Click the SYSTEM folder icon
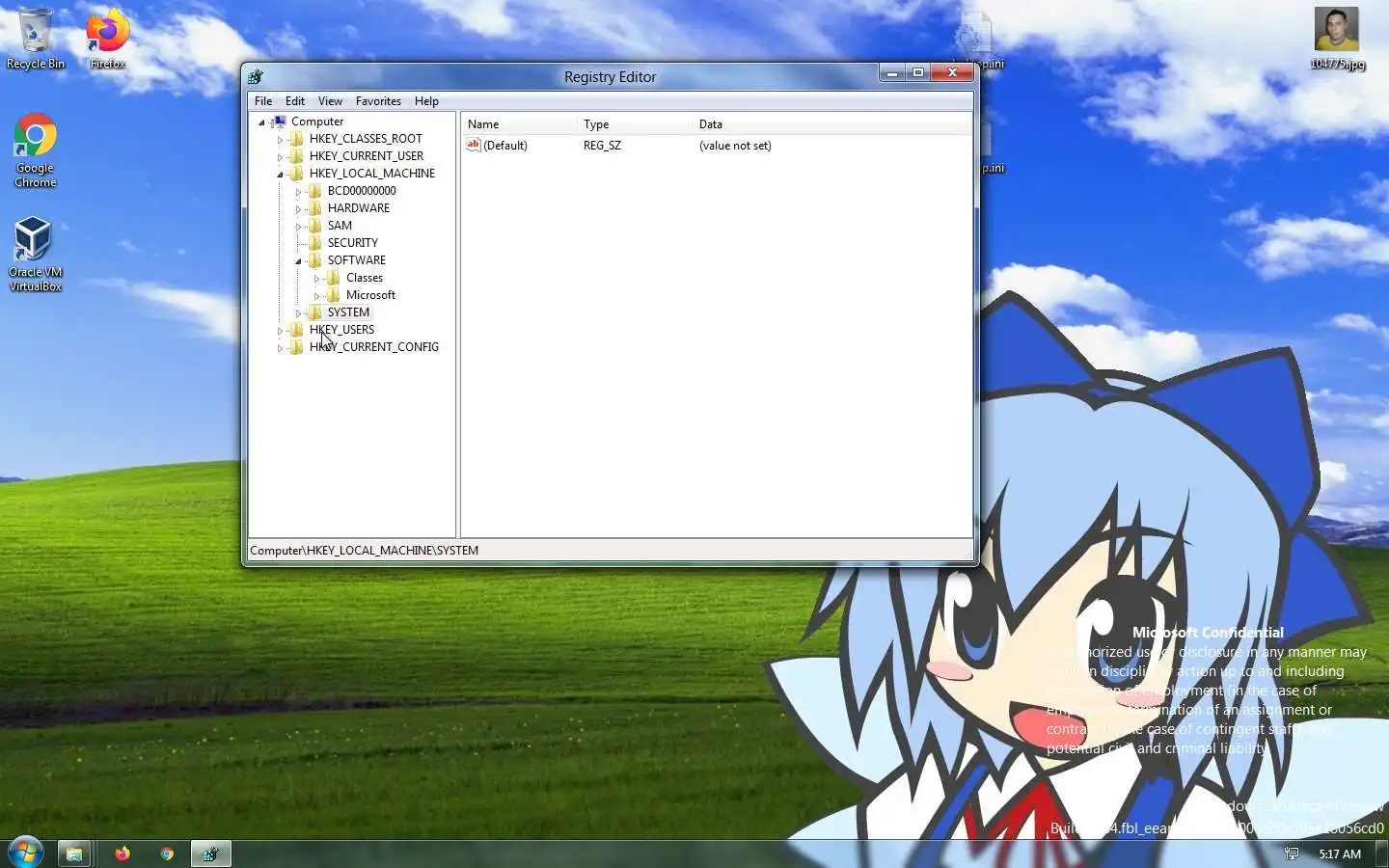1389x868 pixels. click(x=315, y=312)
